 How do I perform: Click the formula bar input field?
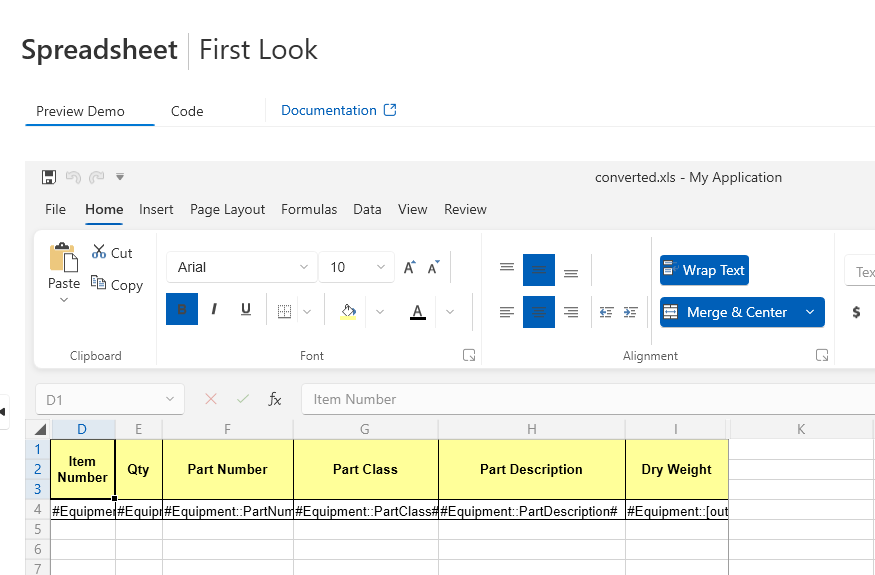(x=580, y=399)
